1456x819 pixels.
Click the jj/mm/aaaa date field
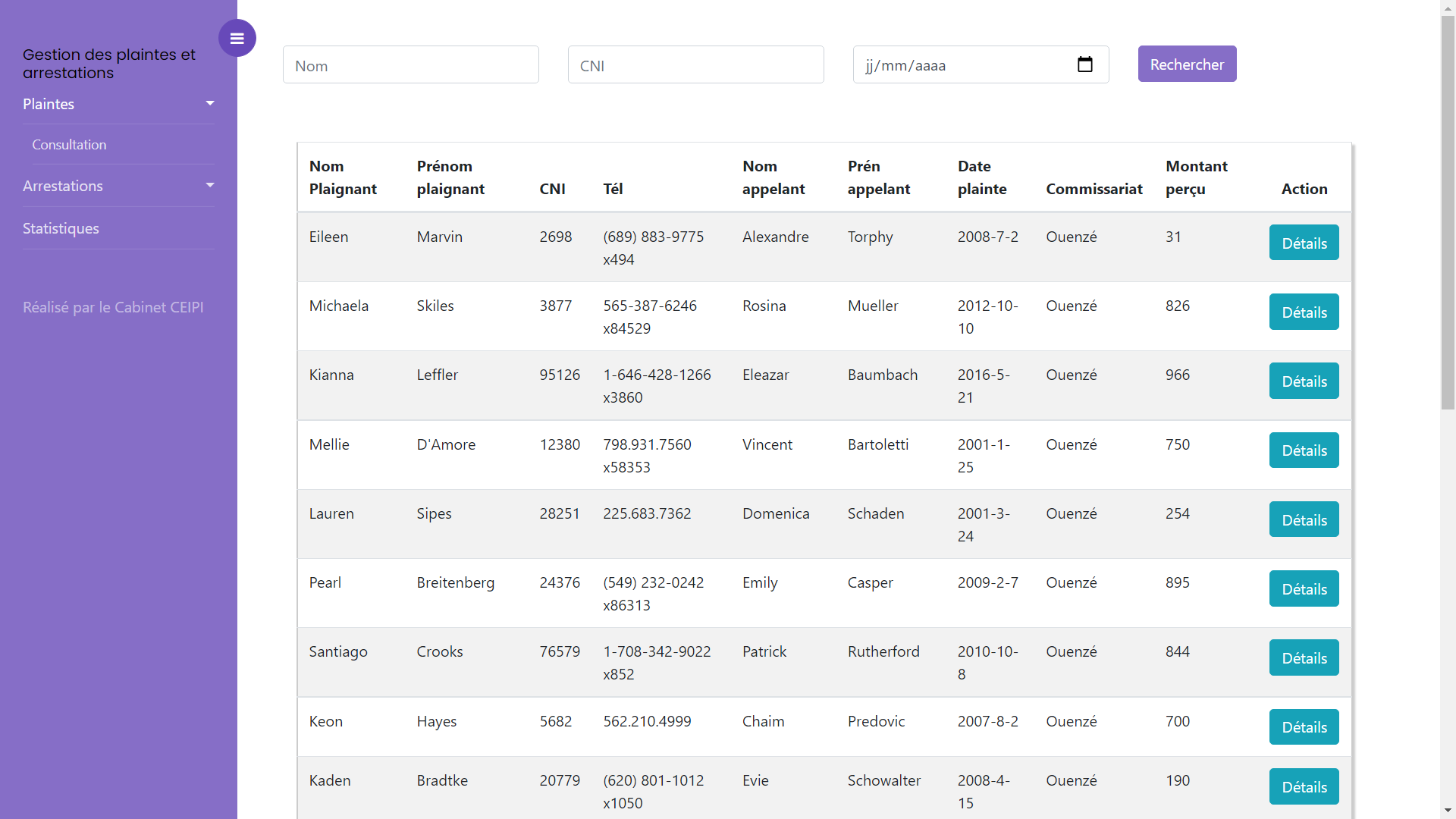[963, 65]
